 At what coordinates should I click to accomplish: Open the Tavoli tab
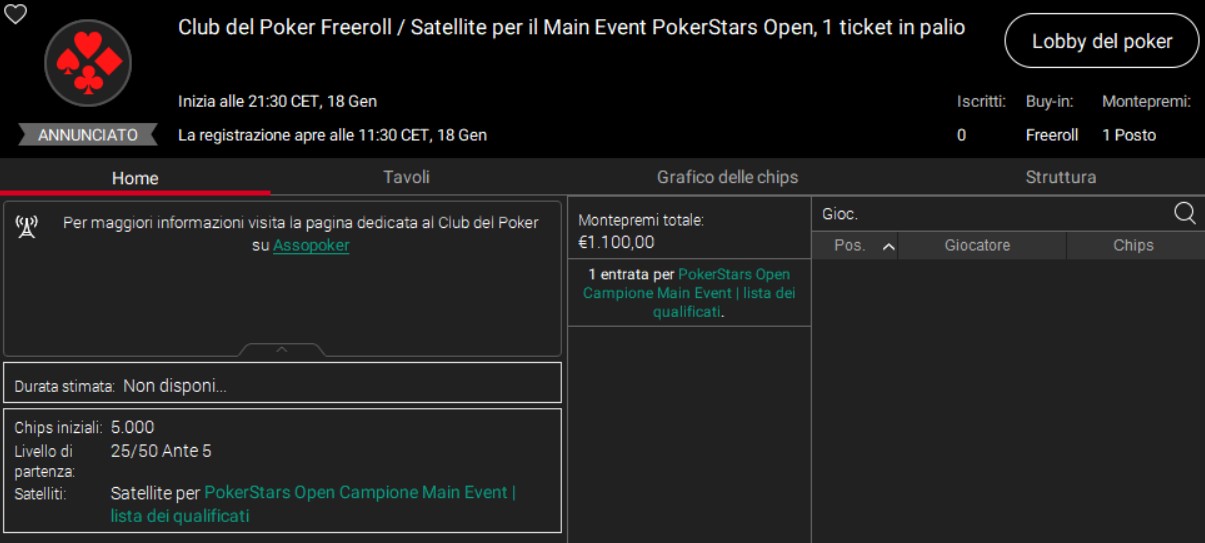coord(406,177)
